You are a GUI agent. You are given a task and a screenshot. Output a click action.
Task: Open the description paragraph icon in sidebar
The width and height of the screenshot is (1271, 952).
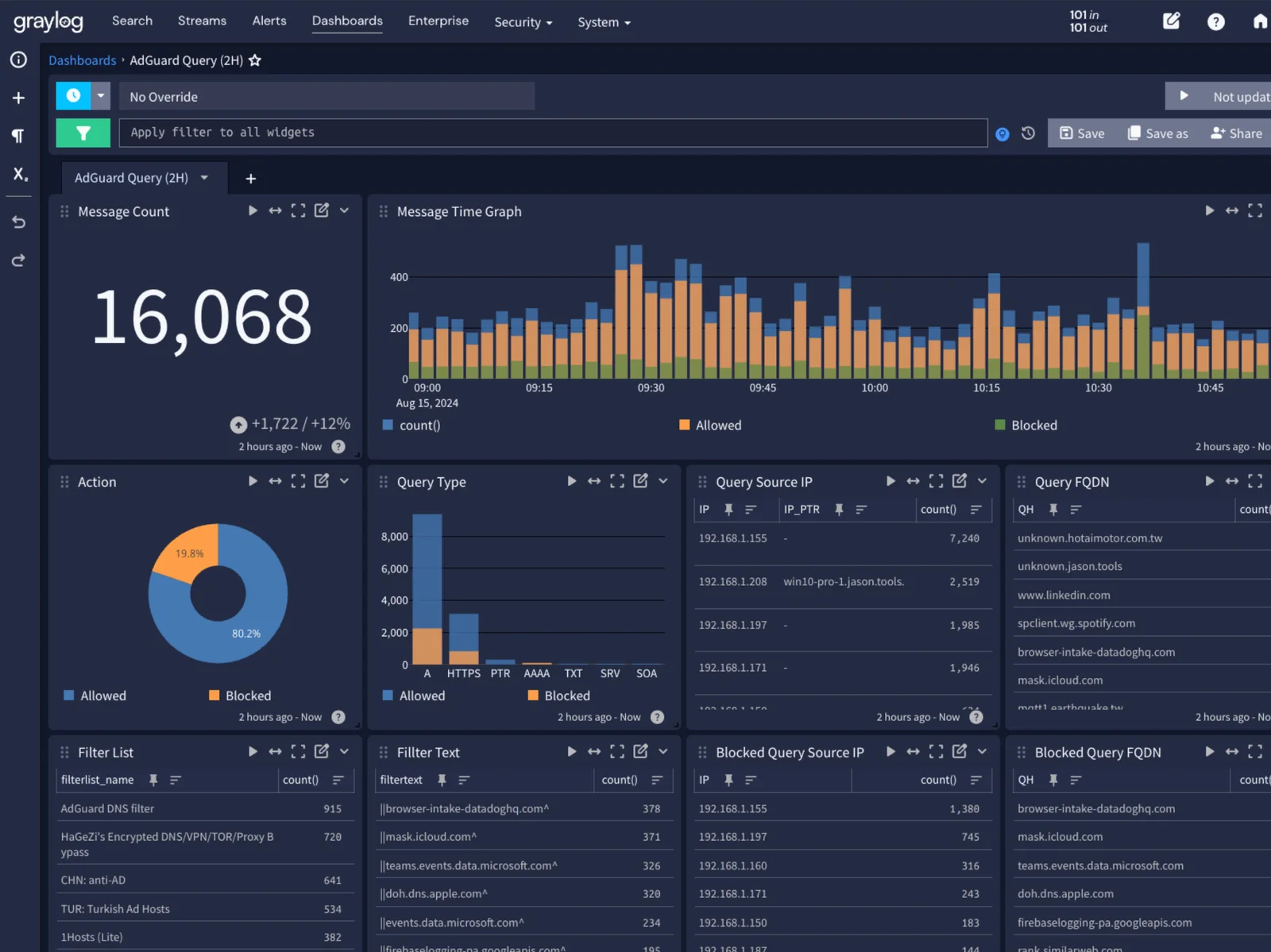pyautogui.click(x=18, y=136)
